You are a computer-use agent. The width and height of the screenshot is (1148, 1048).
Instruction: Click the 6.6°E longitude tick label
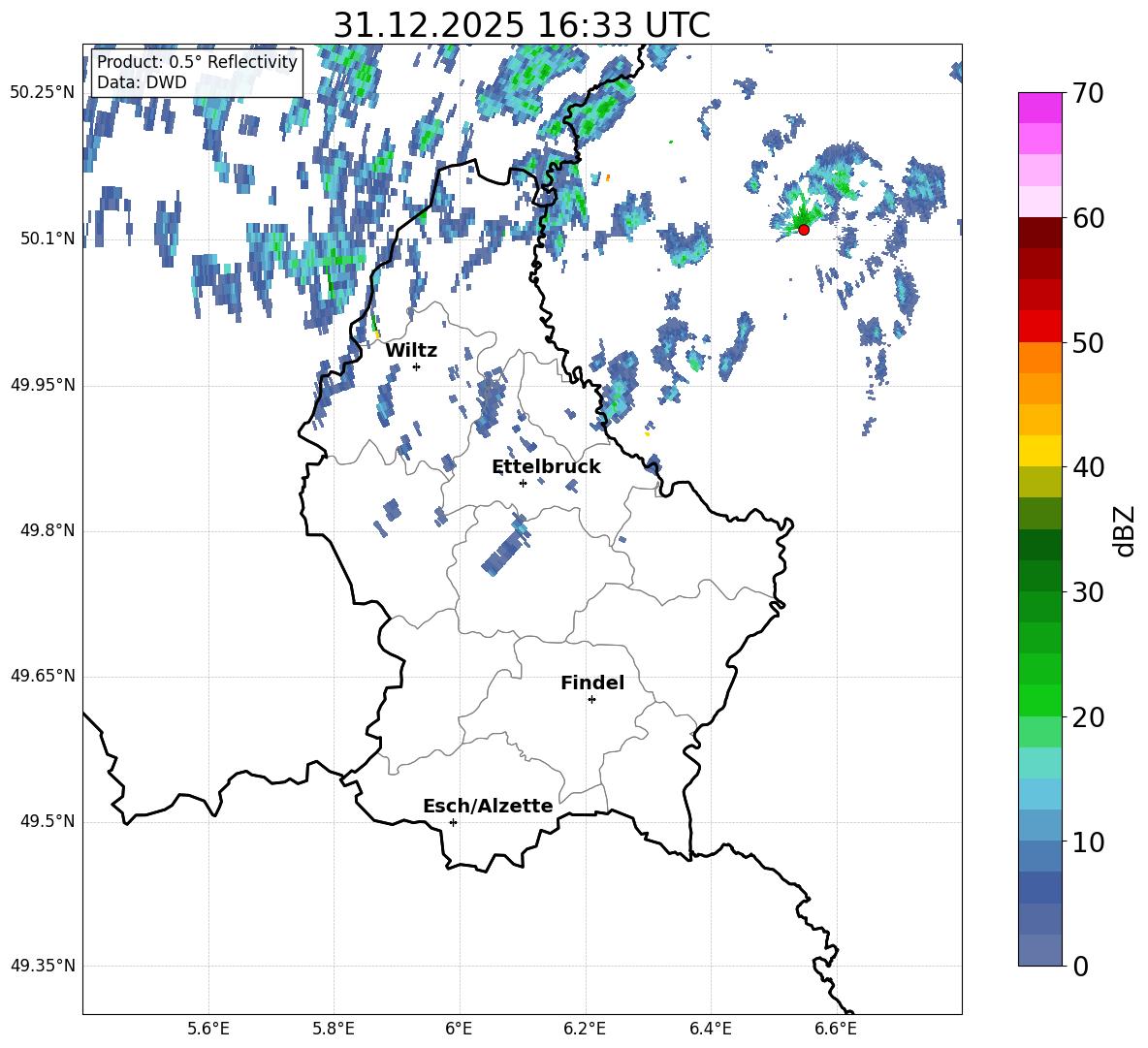pyautogui.click(x=836, y=1030)
